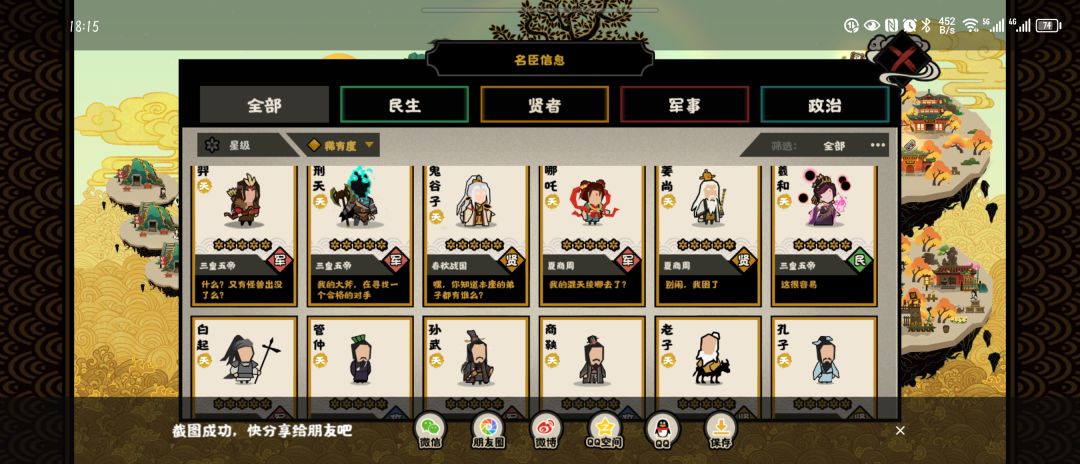Select the 政治 category tab
Screen dimensions: 1080x464
tap(824, 105)
